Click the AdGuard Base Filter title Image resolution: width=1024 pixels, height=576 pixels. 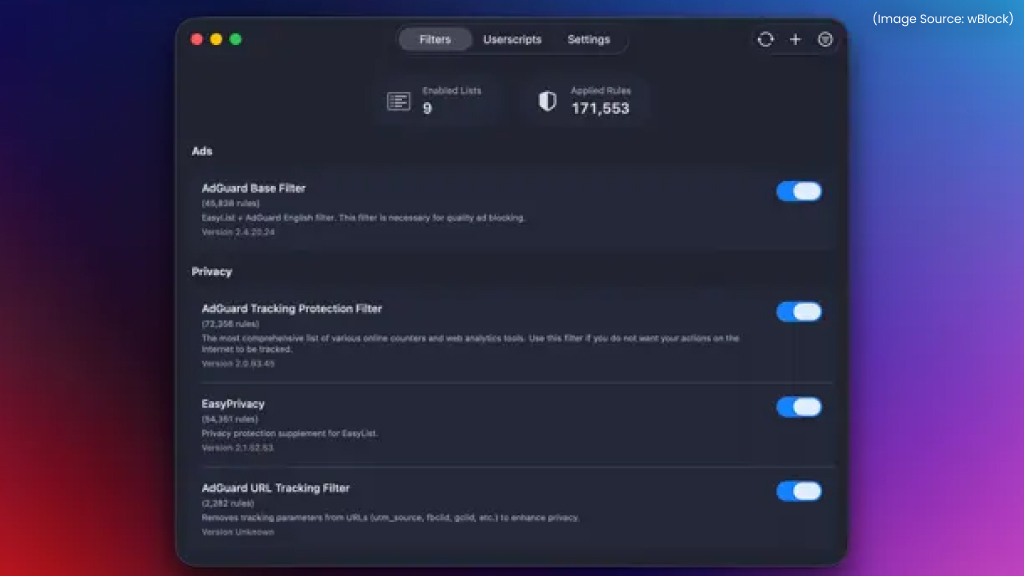coord(253,188)
